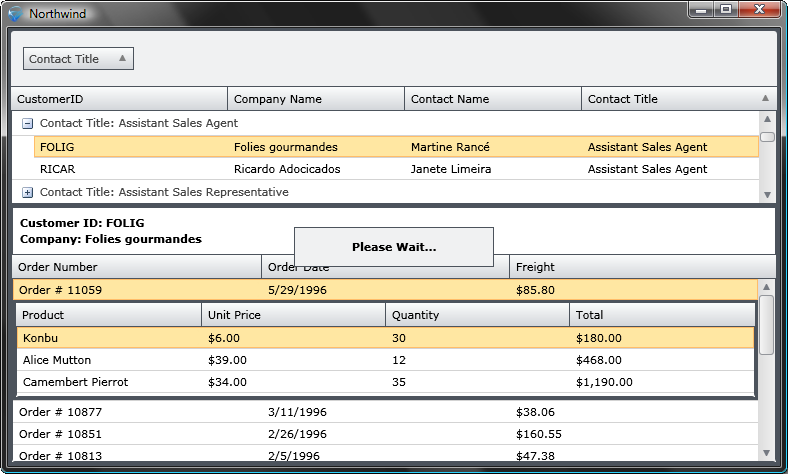Click the customers grid scroll up arrow
Image resolution: width=788 pixels, height=474 pixels.
[767, 119]
